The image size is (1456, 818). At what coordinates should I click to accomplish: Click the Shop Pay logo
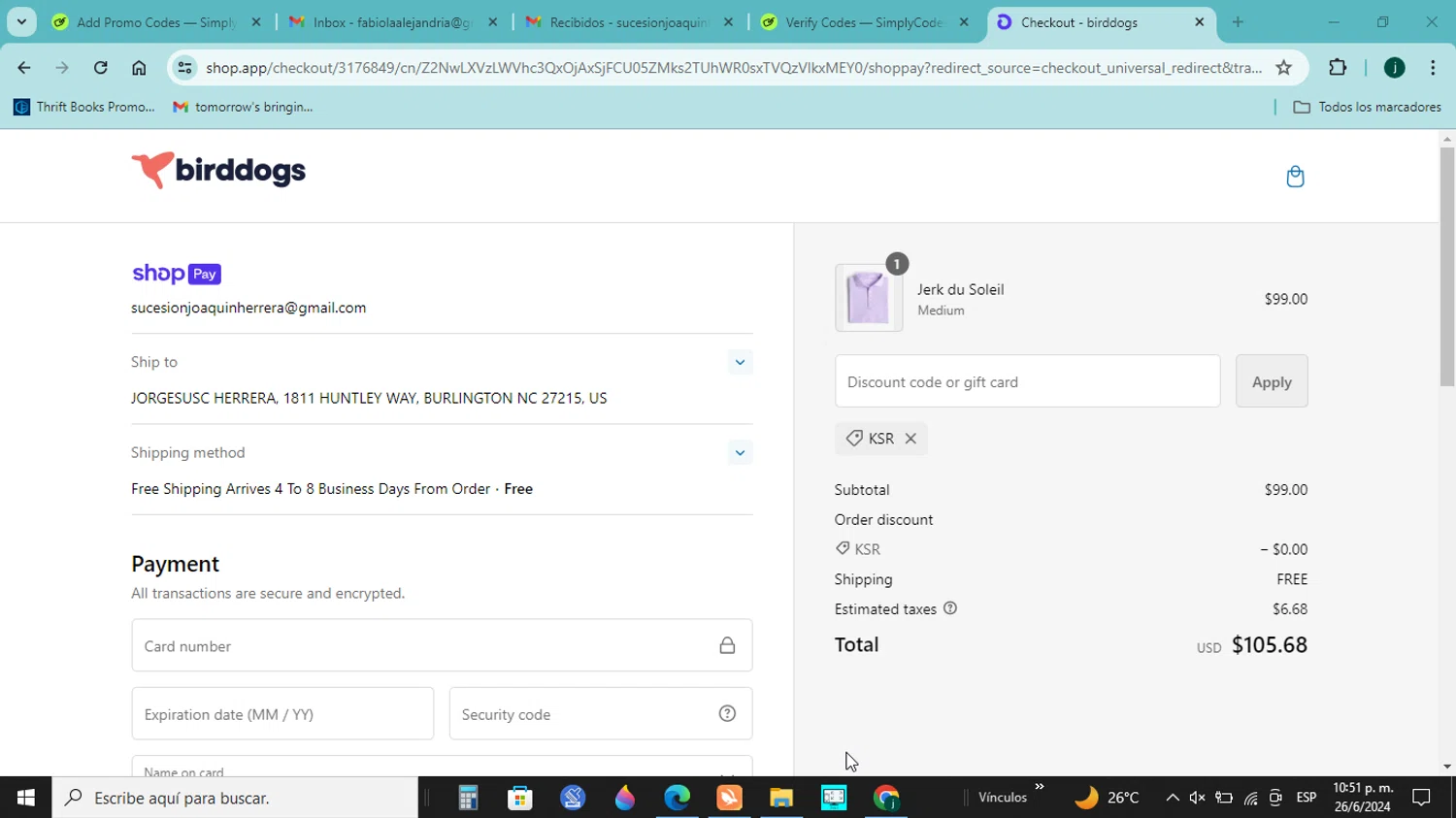click(x=177, y=274)
